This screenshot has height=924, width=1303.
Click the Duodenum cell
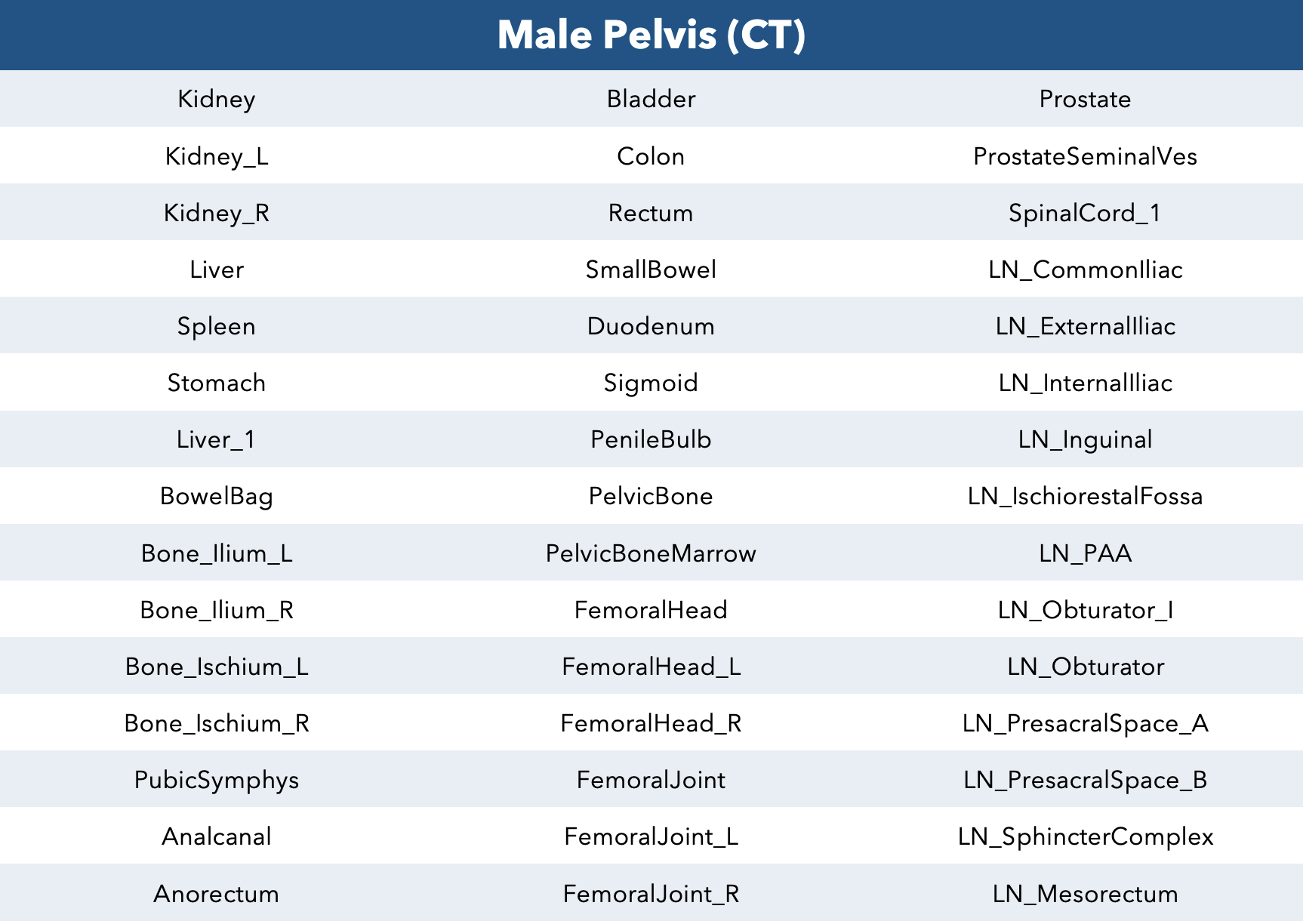(651, 326)
